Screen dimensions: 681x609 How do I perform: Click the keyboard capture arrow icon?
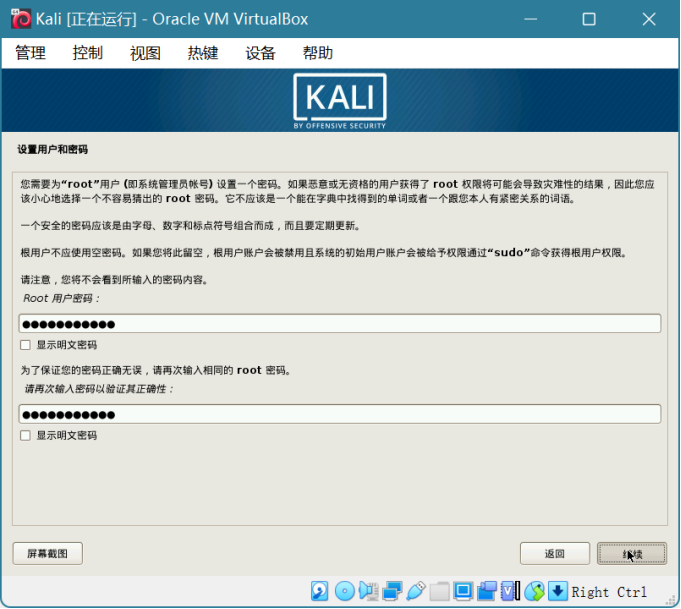coord(558,592)
